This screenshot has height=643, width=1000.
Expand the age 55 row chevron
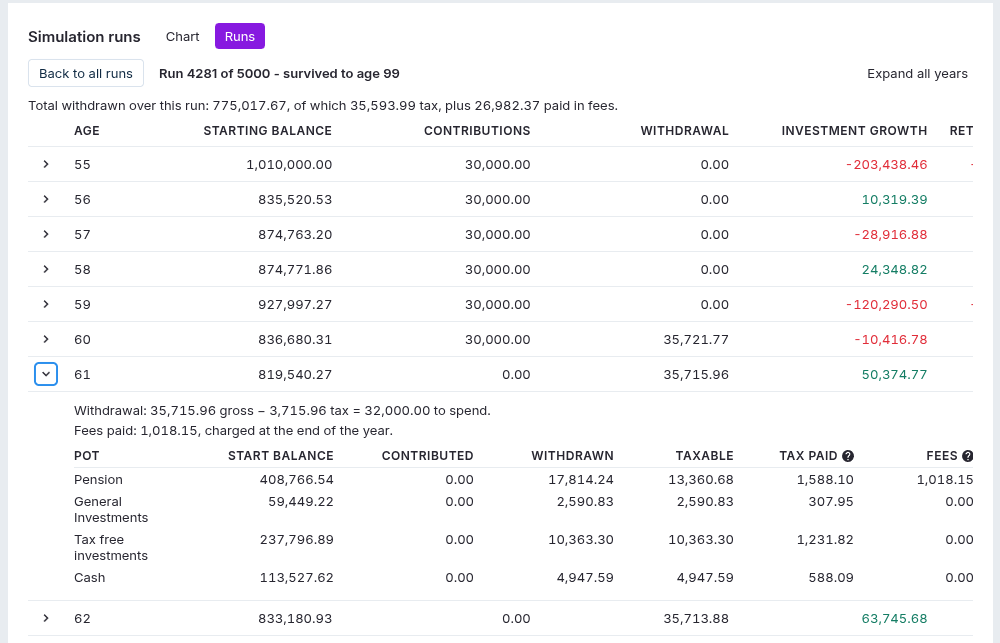coord(46,165)
